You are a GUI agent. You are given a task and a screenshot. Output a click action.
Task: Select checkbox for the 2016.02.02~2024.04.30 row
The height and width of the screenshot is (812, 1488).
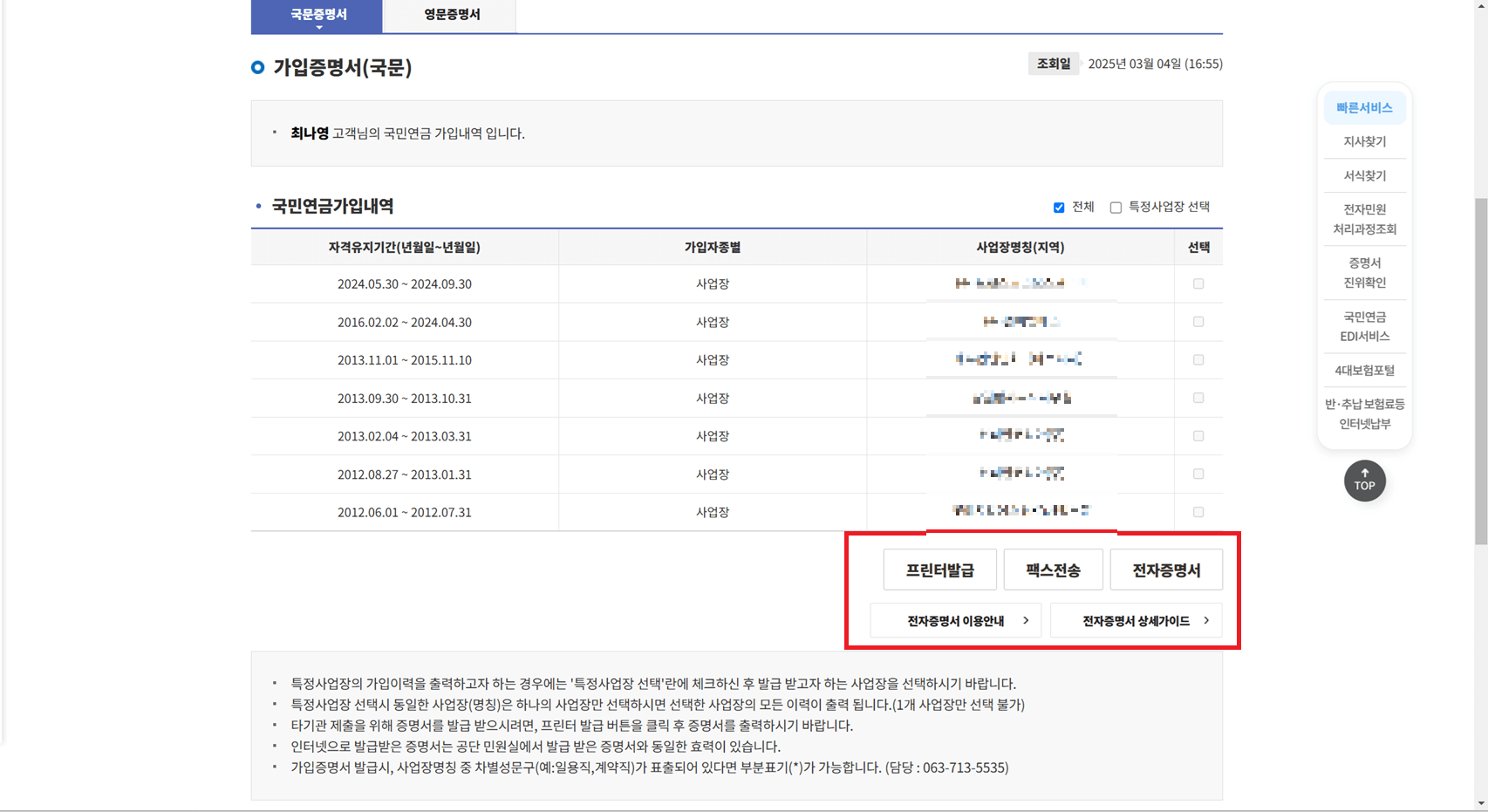[1198, 322]
